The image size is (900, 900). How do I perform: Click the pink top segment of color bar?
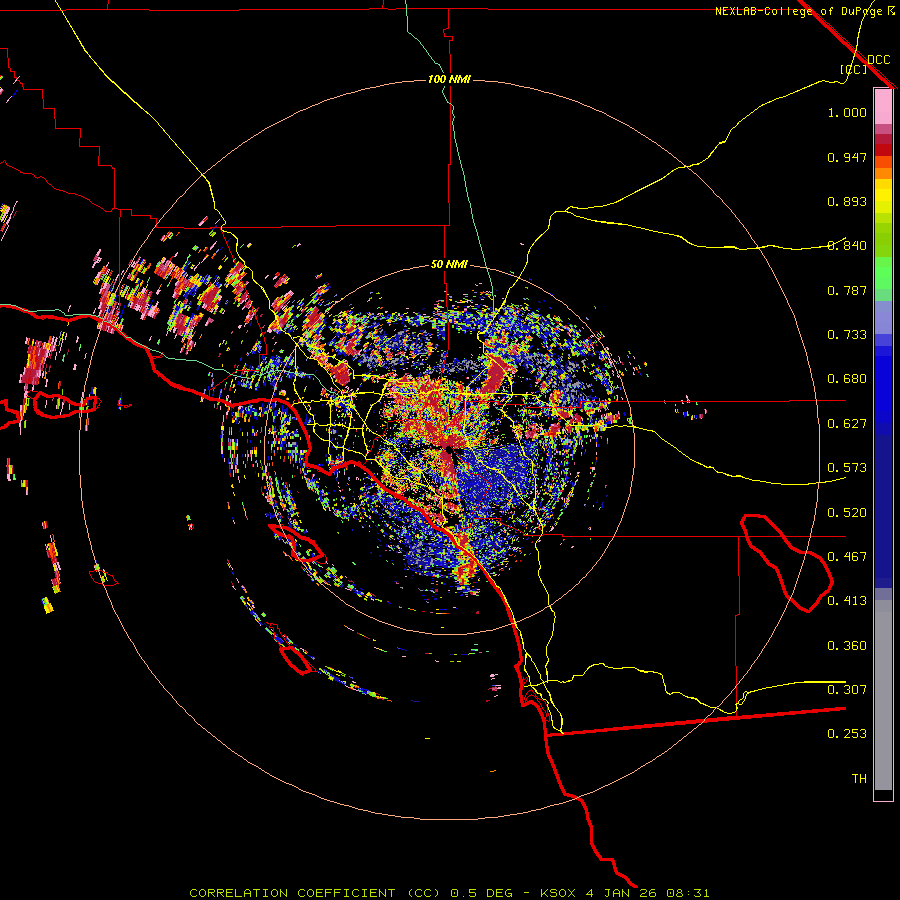click(x=883, y=106)
